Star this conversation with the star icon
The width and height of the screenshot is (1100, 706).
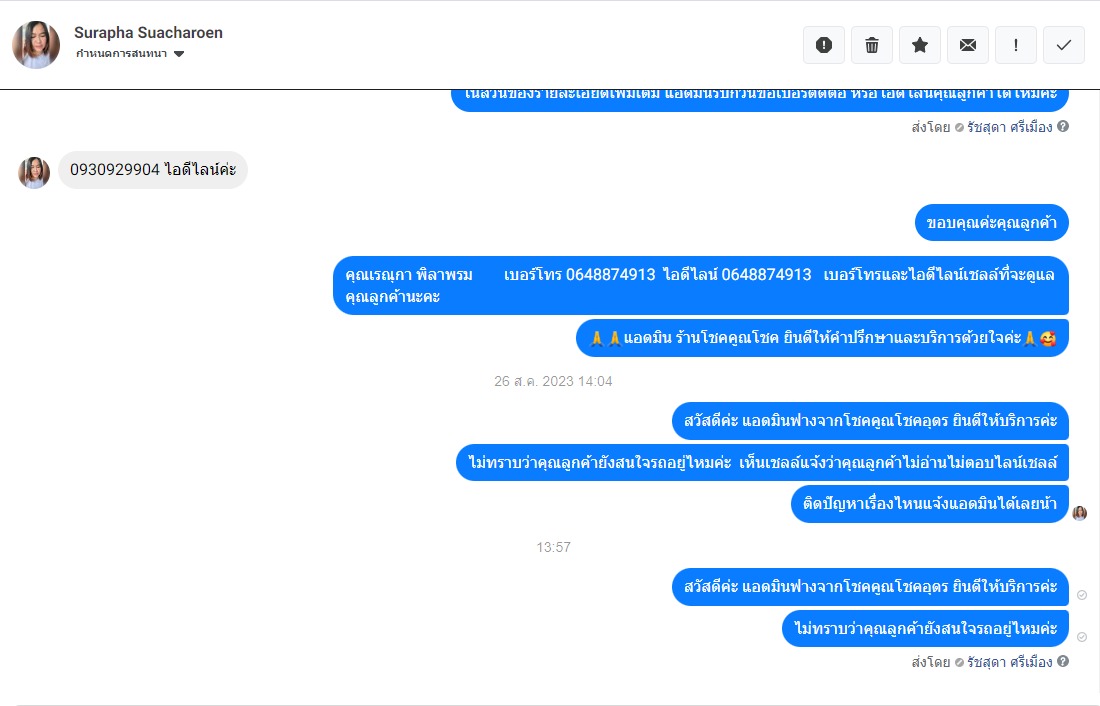click(x=920, y=45)
